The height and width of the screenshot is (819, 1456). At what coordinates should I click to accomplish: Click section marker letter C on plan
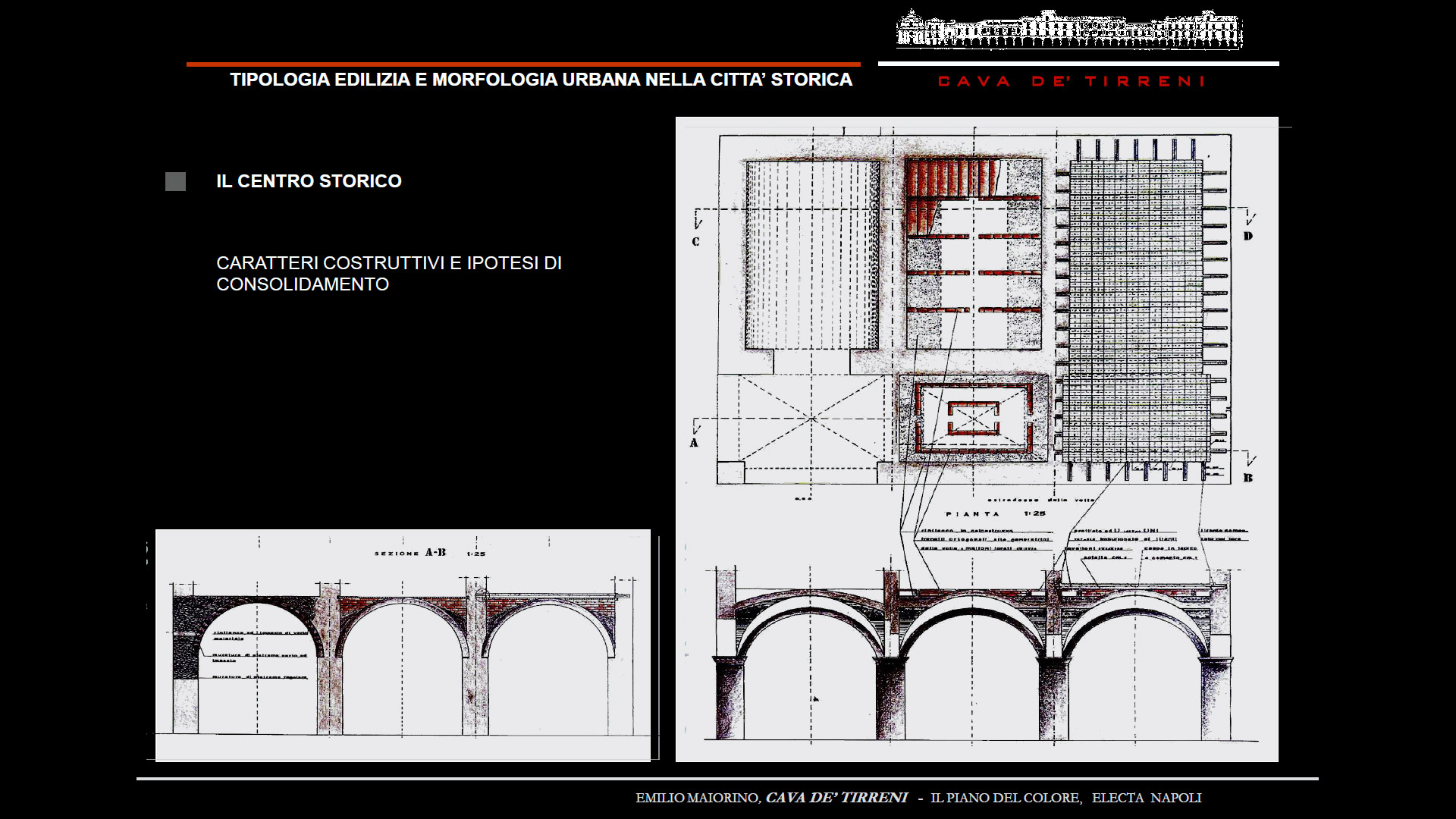[695, 241]
